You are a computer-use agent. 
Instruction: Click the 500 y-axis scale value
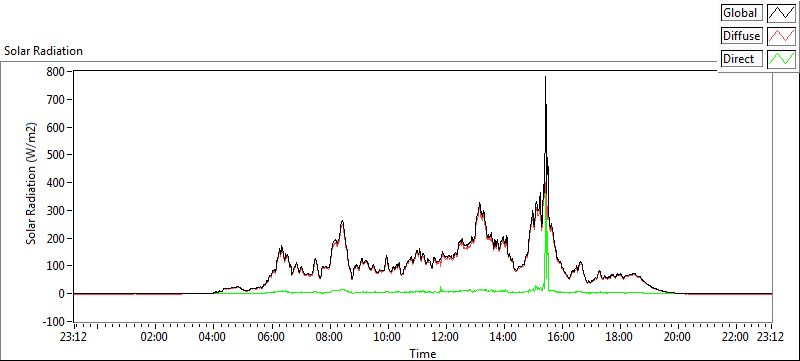56,155
